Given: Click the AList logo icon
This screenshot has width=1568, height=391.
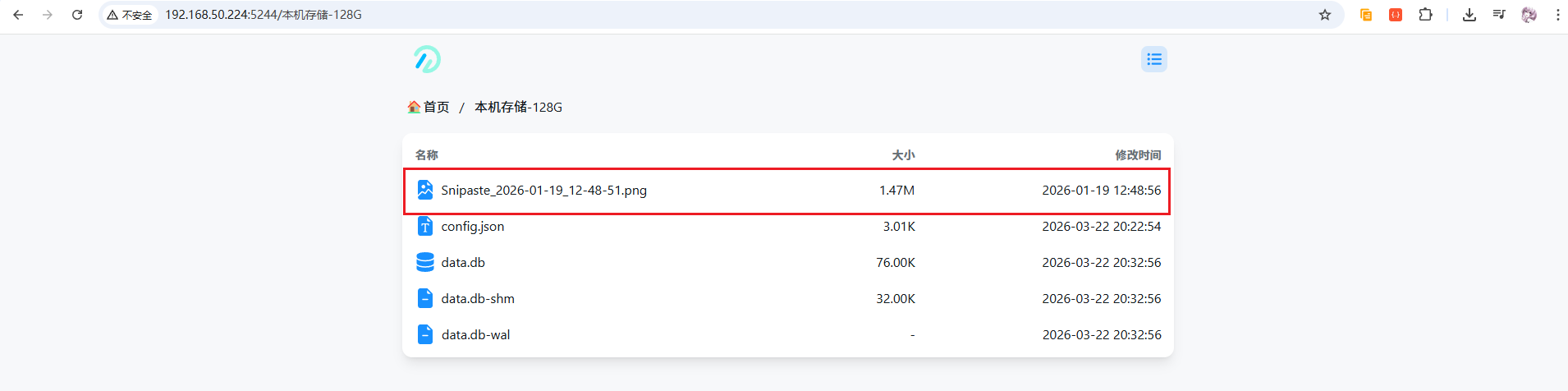Looking at the screenshot, I should (x=427, y=59).
